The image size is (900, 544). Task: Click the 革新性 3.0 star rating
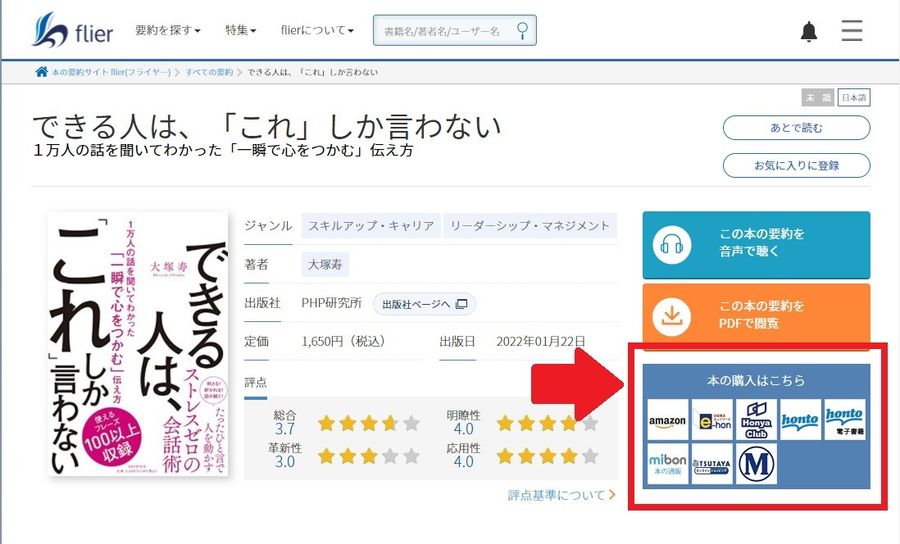coord(368,456)
